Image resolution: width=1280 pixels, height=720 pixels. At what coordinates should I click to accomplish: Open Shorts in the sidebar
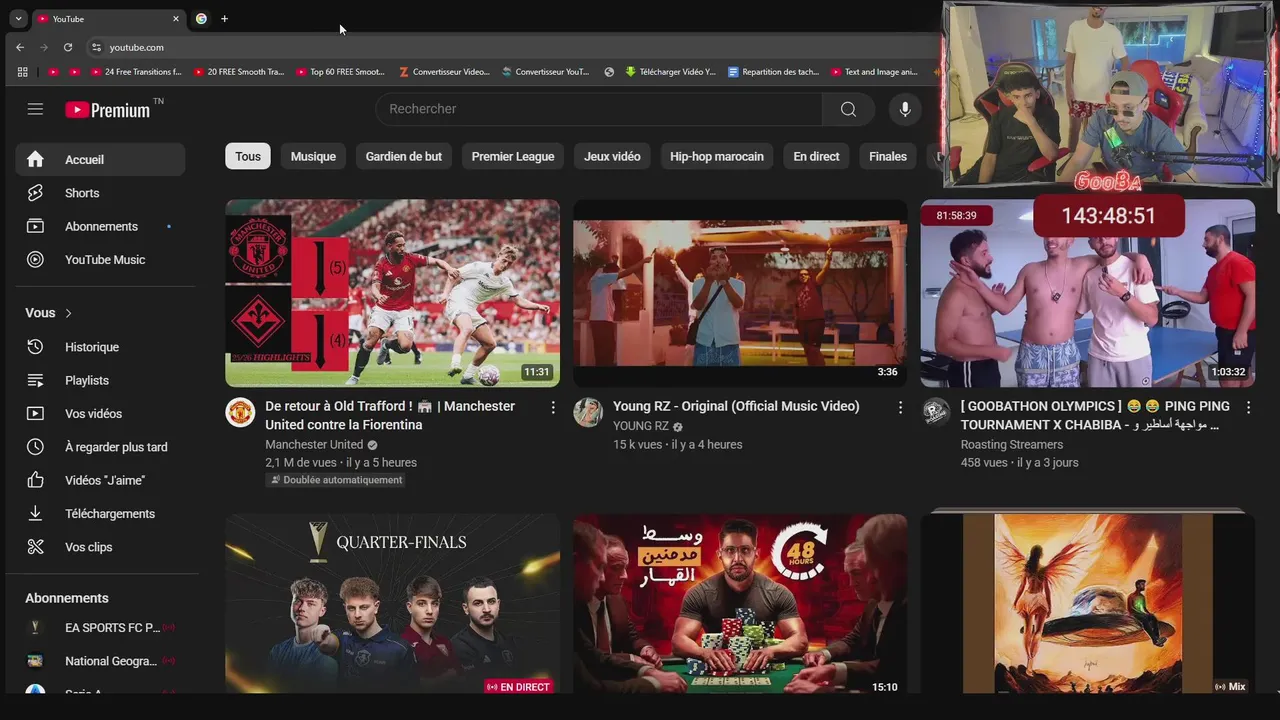point(100,193)
